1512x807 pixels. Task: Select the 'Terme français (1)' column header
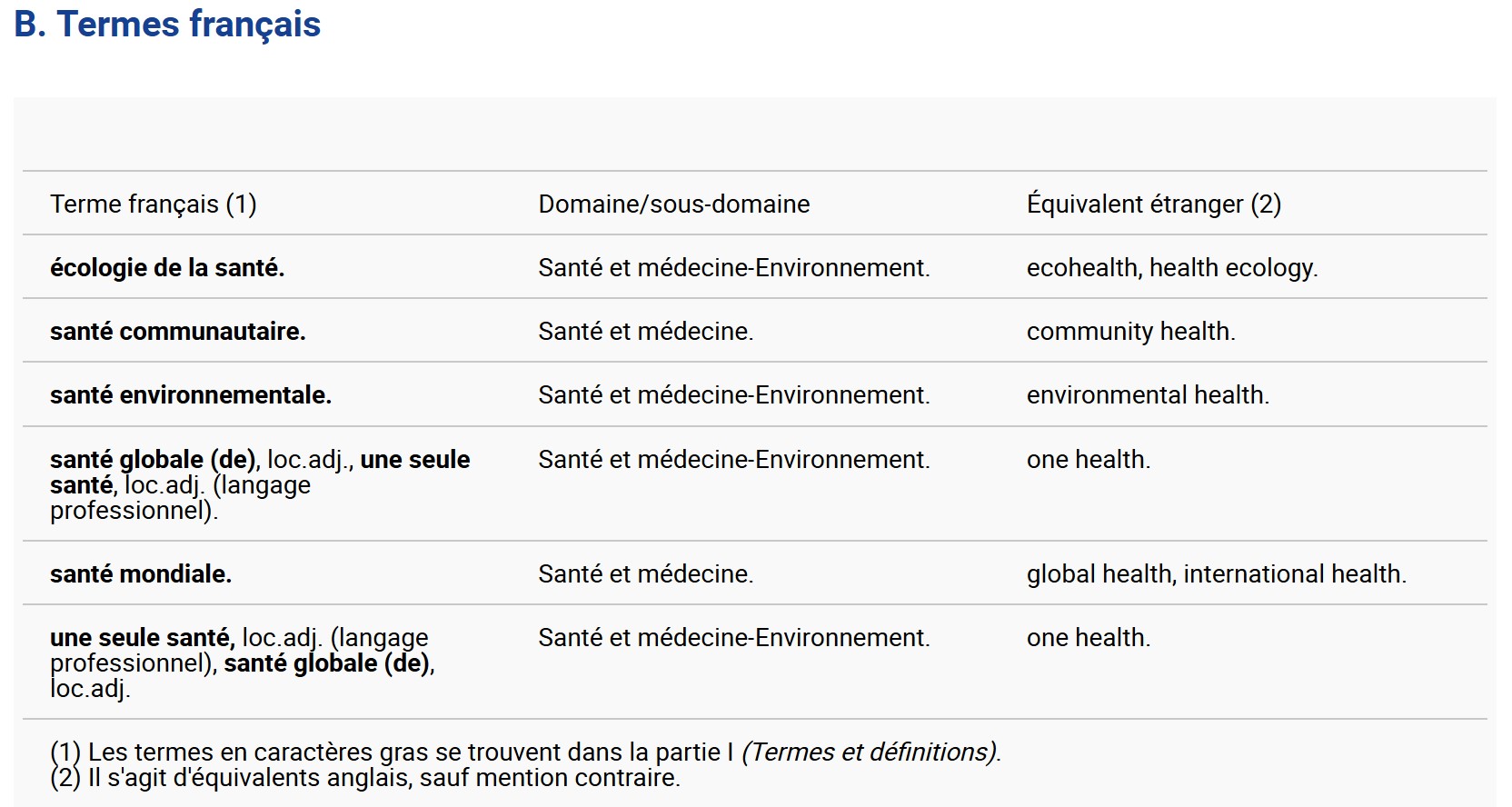click(x=154, y=204)
